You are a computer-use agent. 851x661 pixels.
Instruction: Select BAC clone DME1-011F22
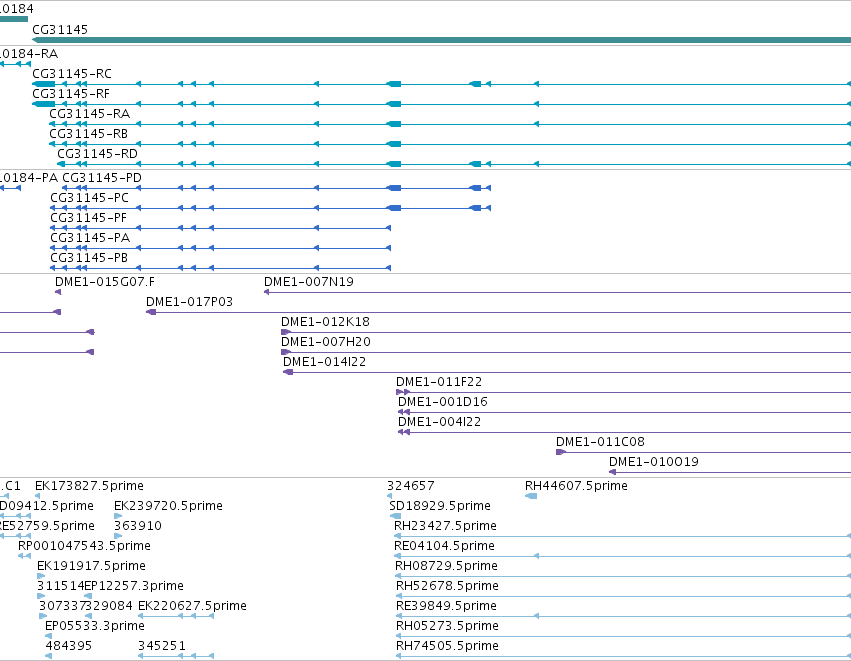click(439, 383)
